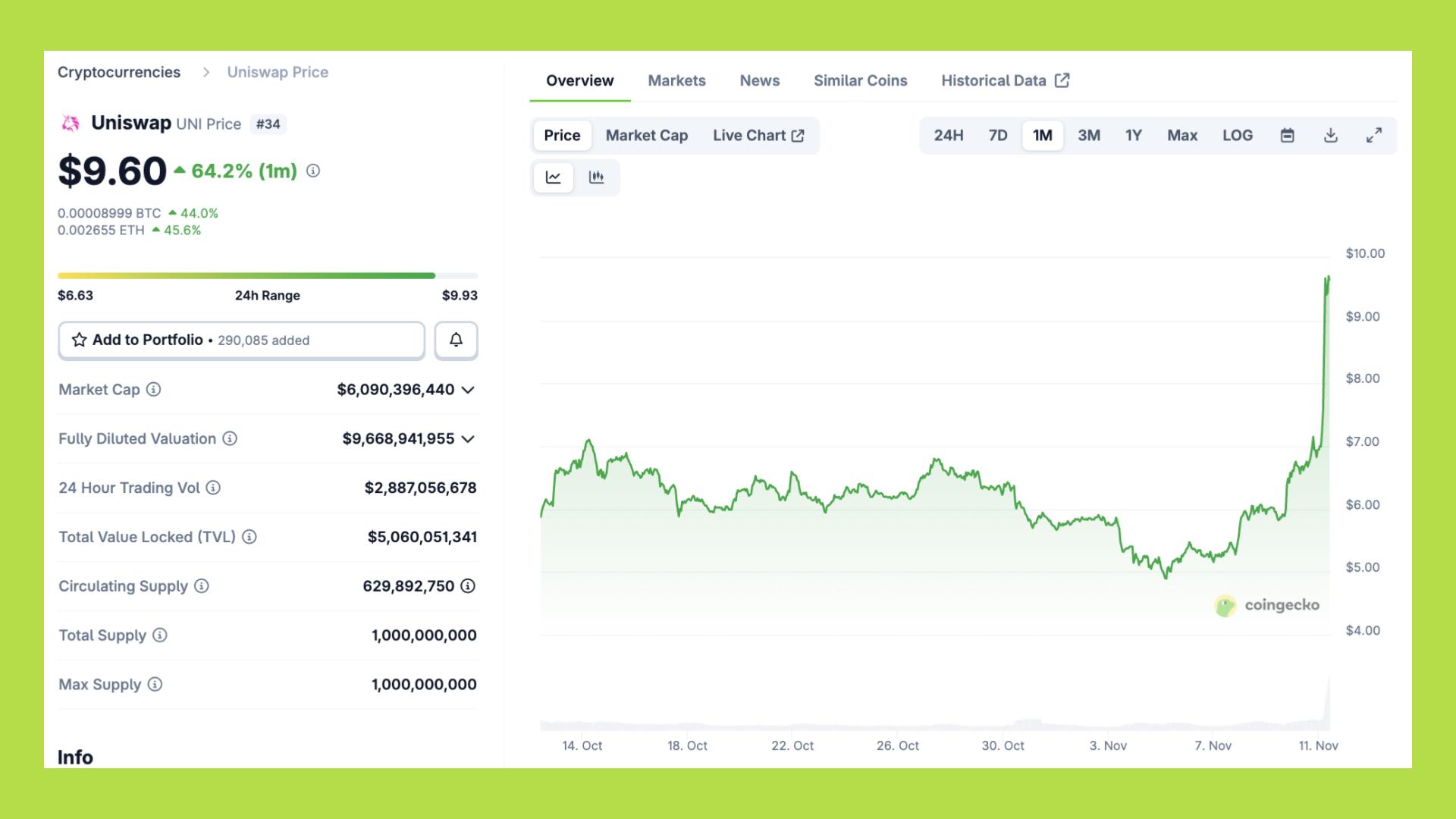1456x819 pixels.
Task: Open the calendar date range picker
Action: pos(1287,136)
